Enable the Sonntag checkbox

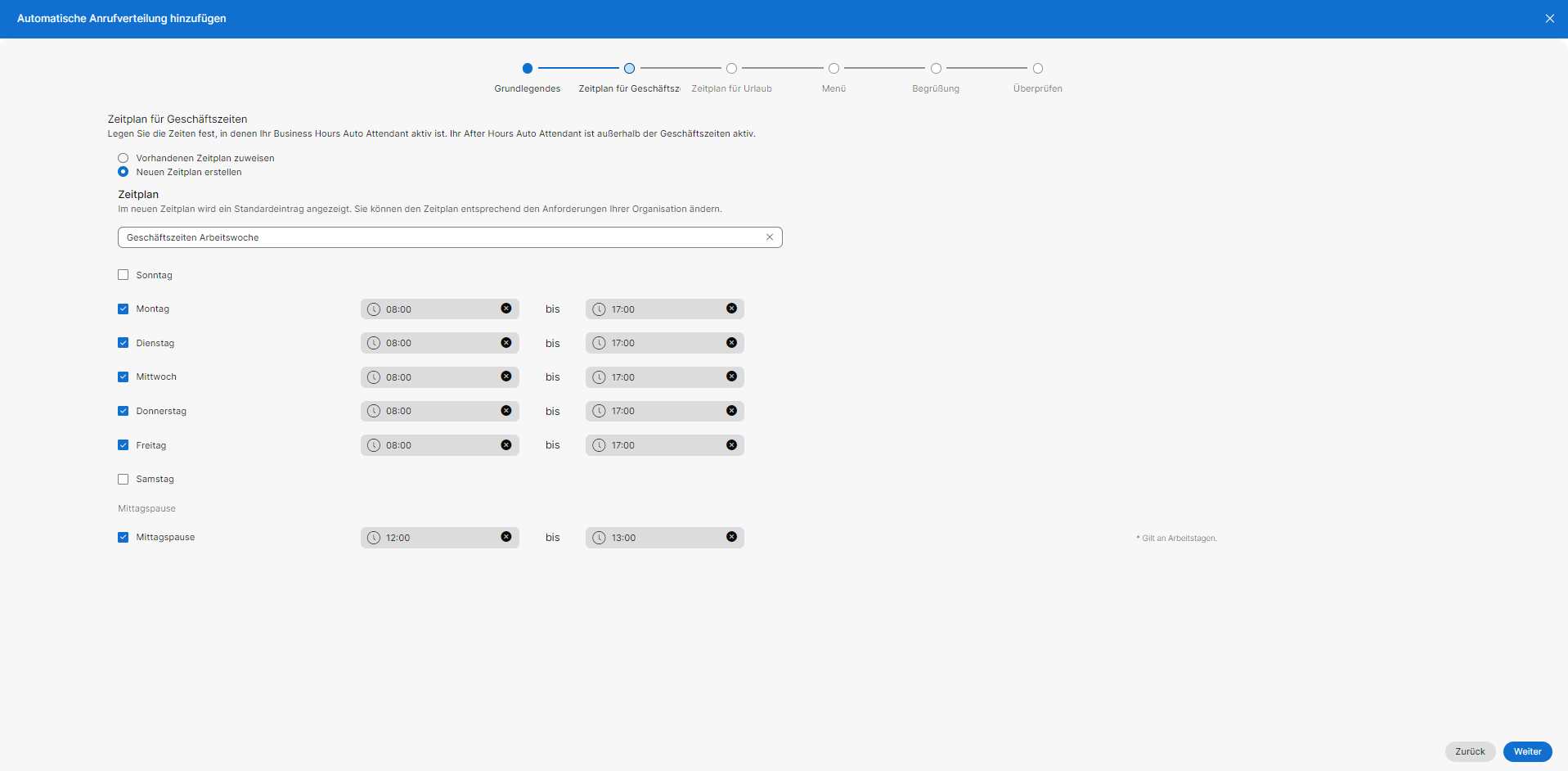[x=124, y=275]
